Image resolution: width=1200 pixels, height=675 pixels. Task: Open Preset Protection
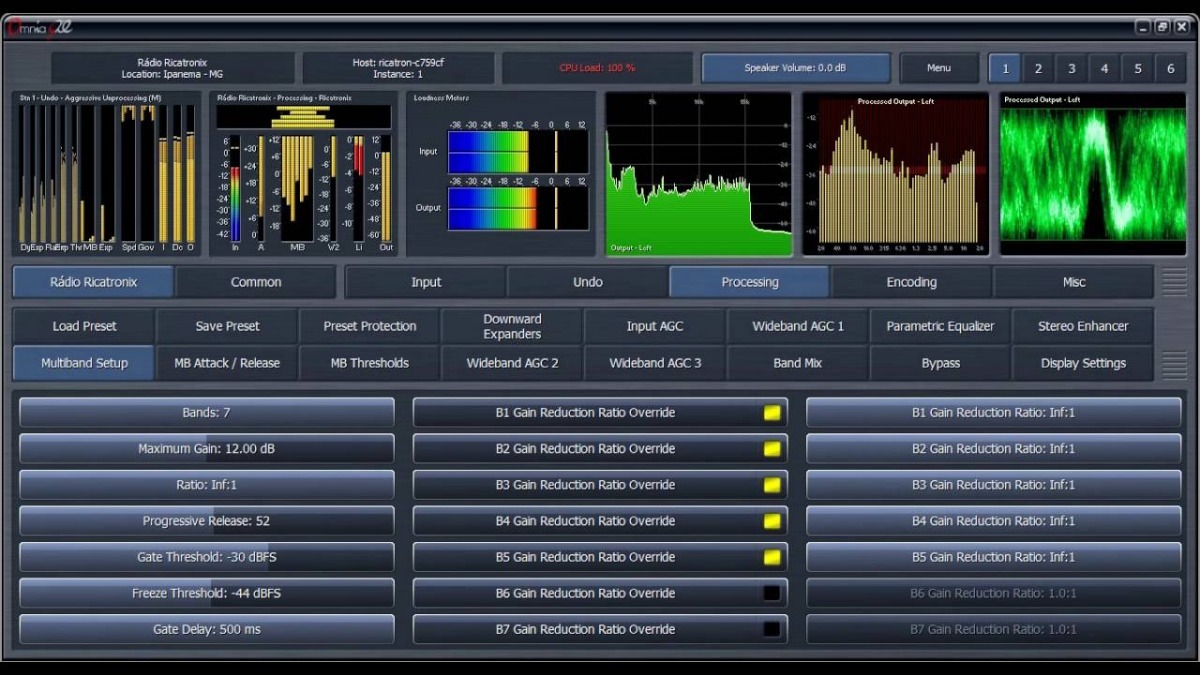[370, 326]
